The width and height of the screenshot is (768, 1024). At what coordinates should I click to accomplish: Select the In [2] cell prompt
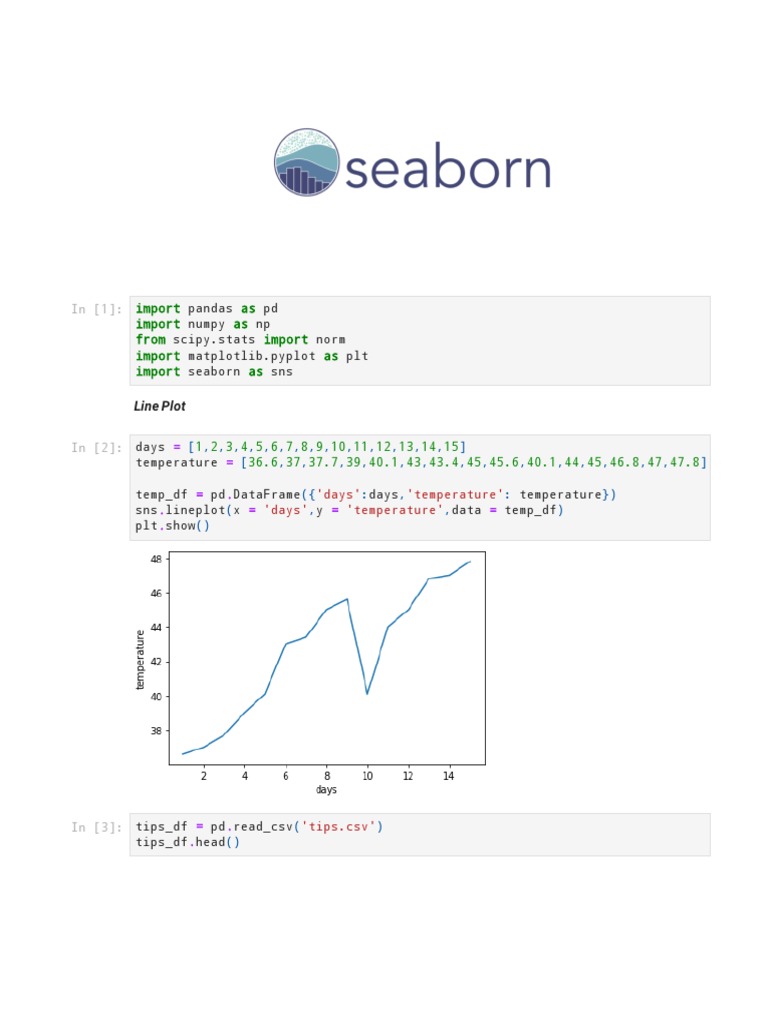97,447
